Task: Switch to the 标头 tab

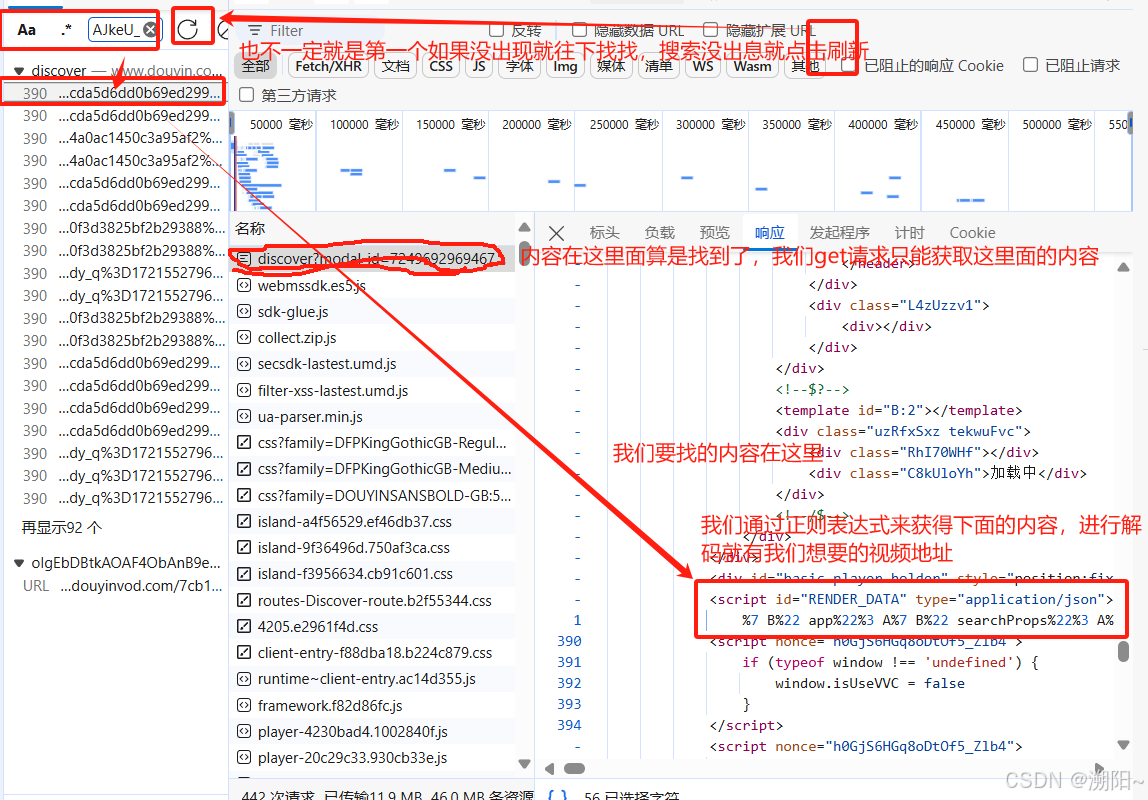Action: (x=604, y=233)
